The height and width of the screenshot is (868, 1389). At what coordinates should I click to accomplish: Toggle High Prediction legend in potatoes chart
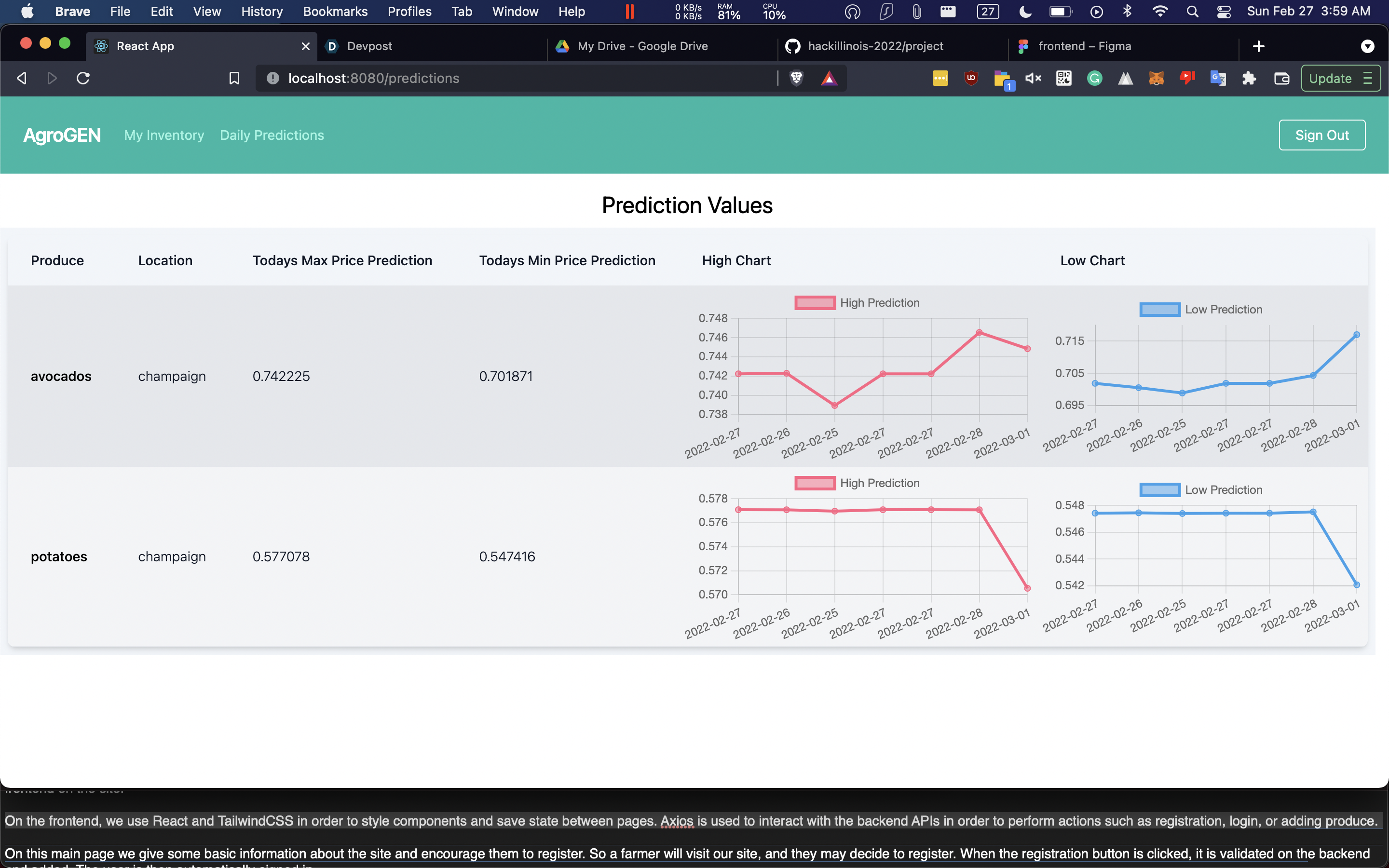pyautogui.click(x=857, y=483)
